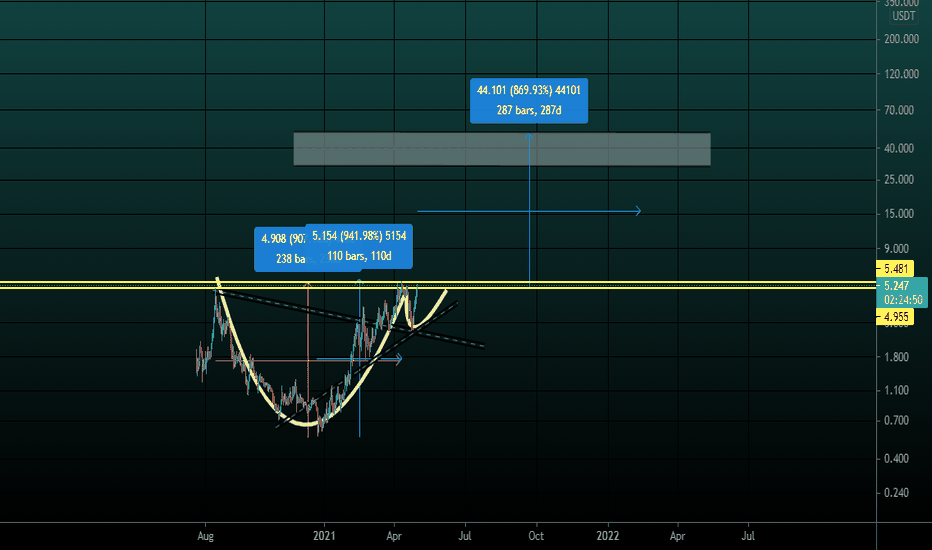Click the current price label 5.247
This screenshot has height=550, width=932.
tap(896, 285)
